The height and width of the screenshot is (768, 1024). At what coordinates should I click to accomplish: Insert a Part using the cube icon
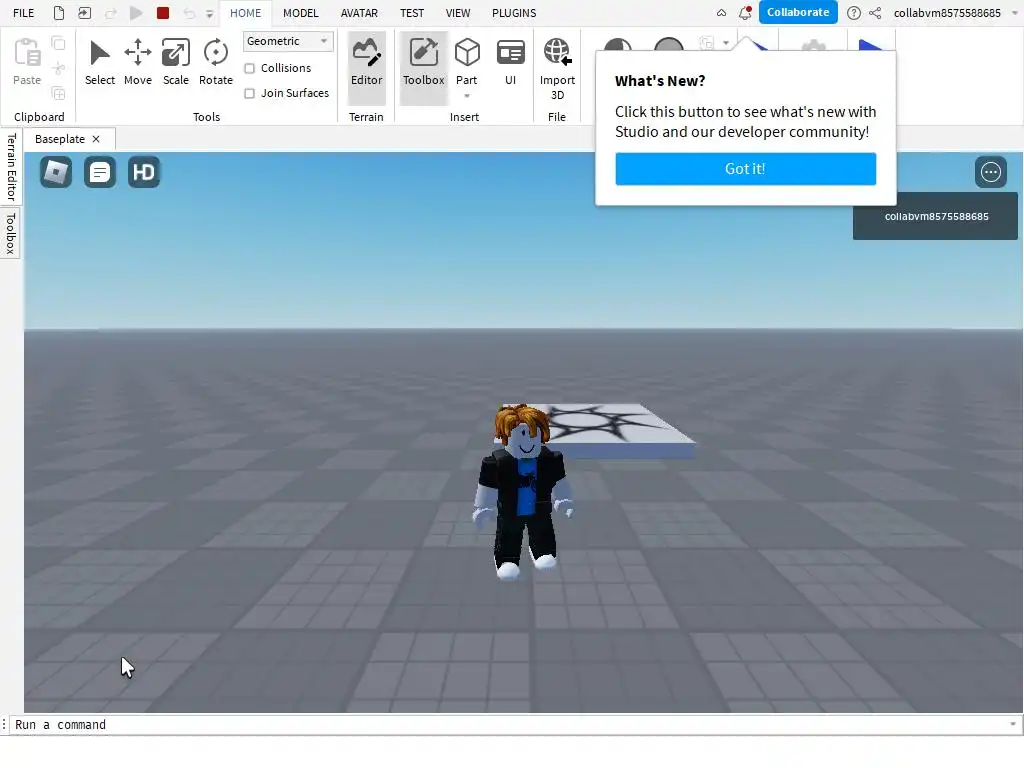tap(467, 52)
